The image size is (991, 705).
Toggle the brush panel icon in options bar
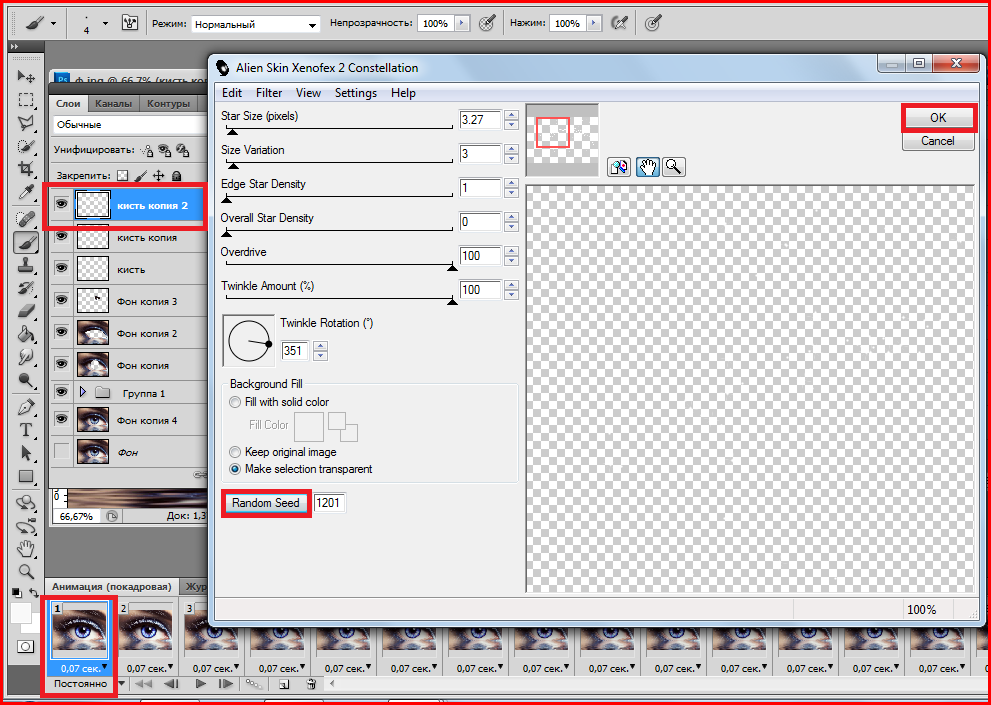pyautogui.click(x=129, y=23)
